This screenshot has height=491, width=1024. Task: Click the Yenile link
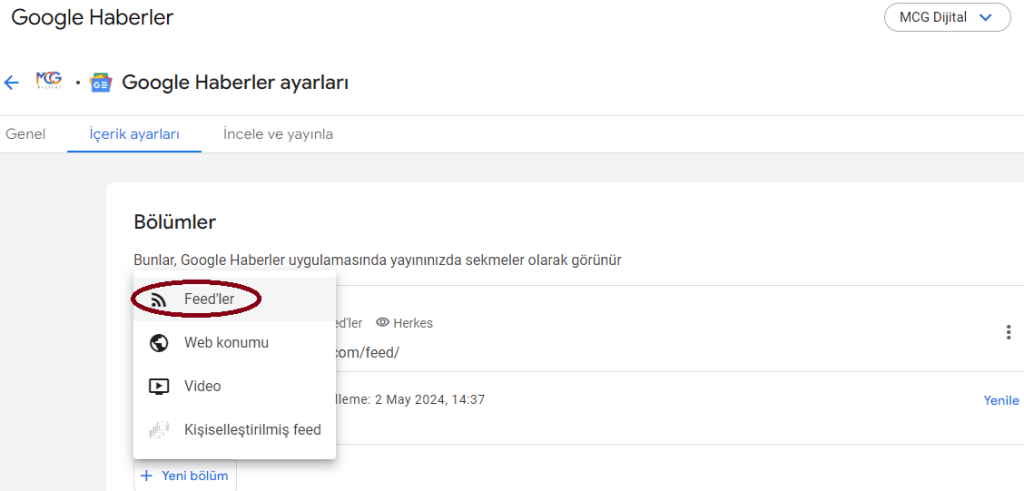1001,400
